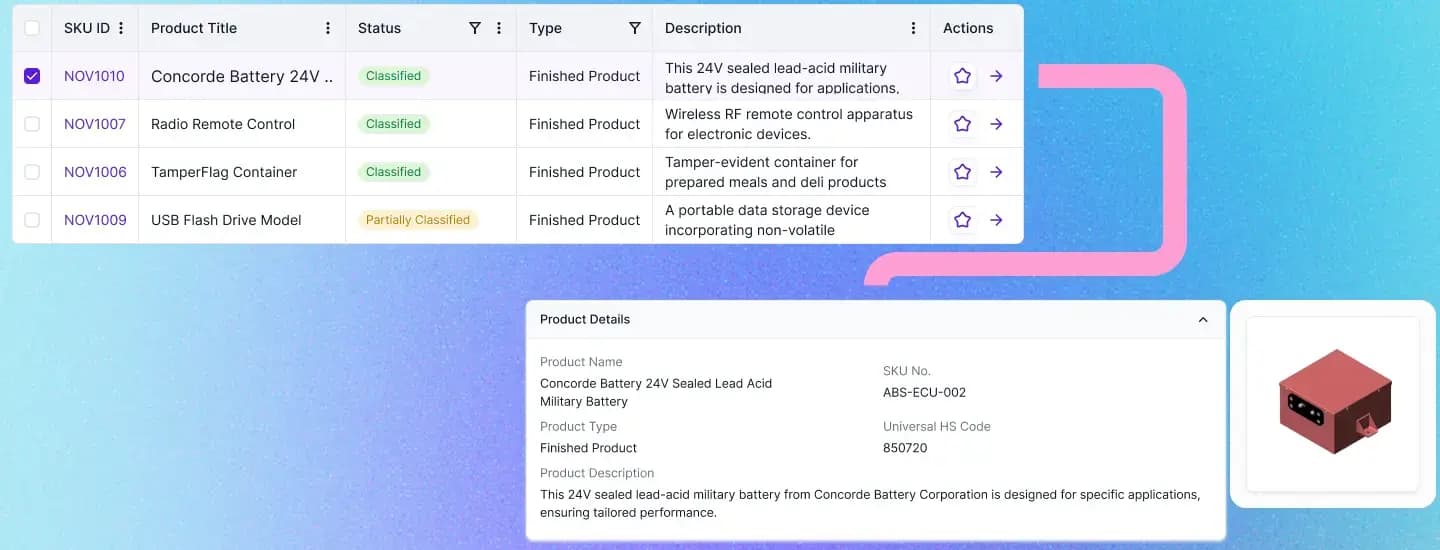The image size is (1440, 550).
Task: Click the Actions column header
Action: (968, 28)
